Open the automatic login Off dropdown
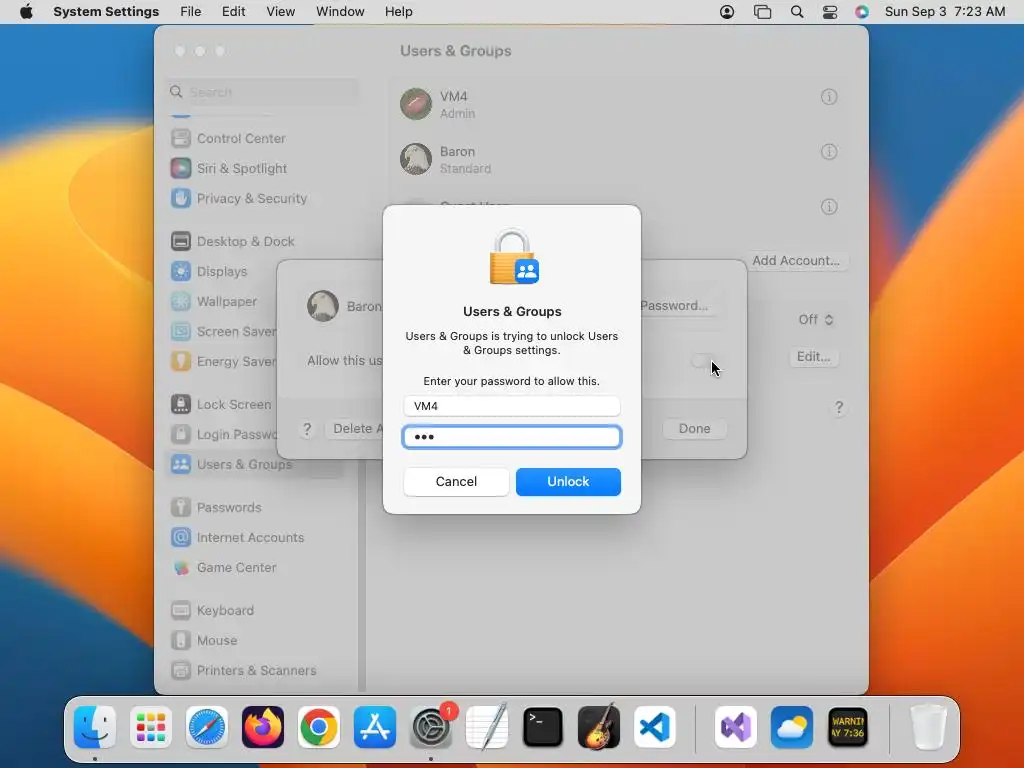 tap(816, 319)
